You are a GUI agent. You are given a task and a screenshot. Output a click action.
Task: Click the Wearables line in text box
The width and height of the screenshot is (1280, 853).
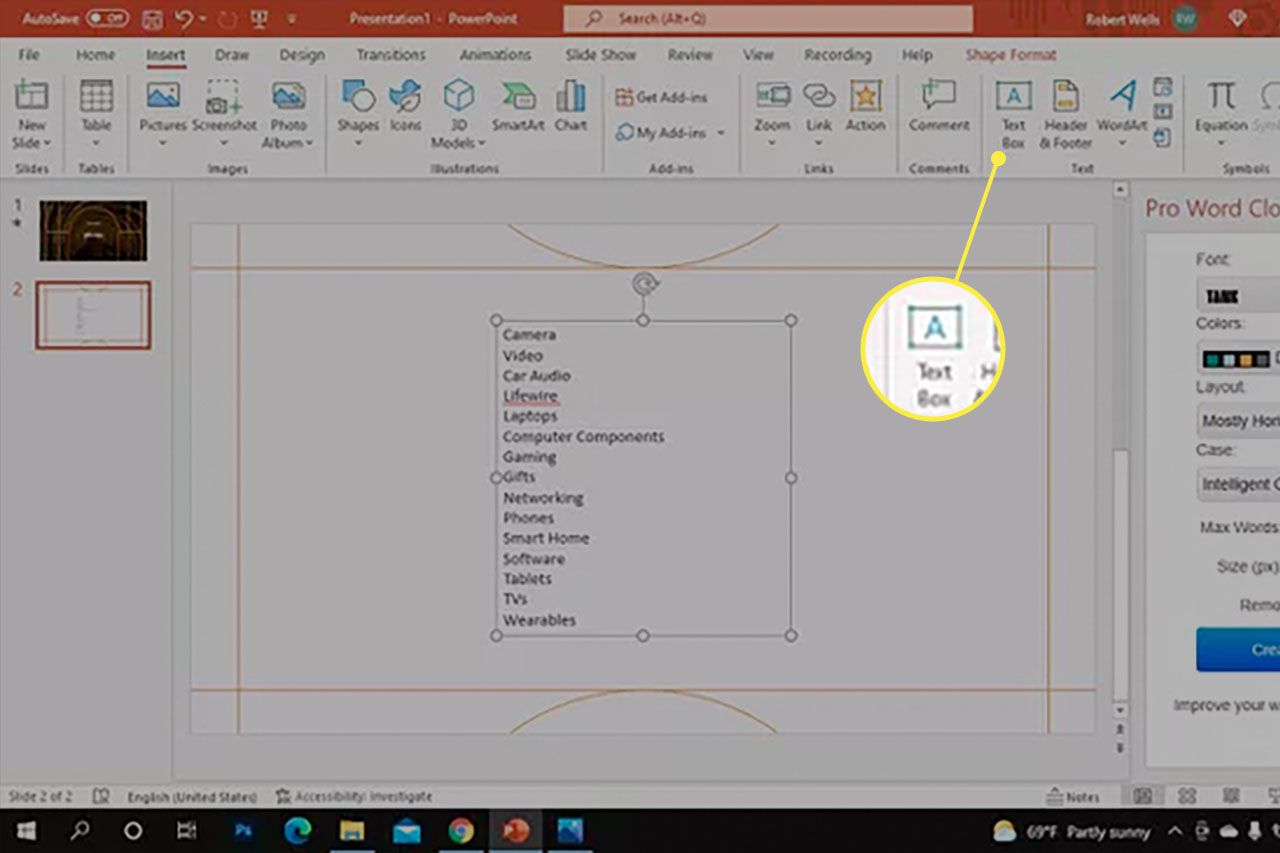(539, 620)
